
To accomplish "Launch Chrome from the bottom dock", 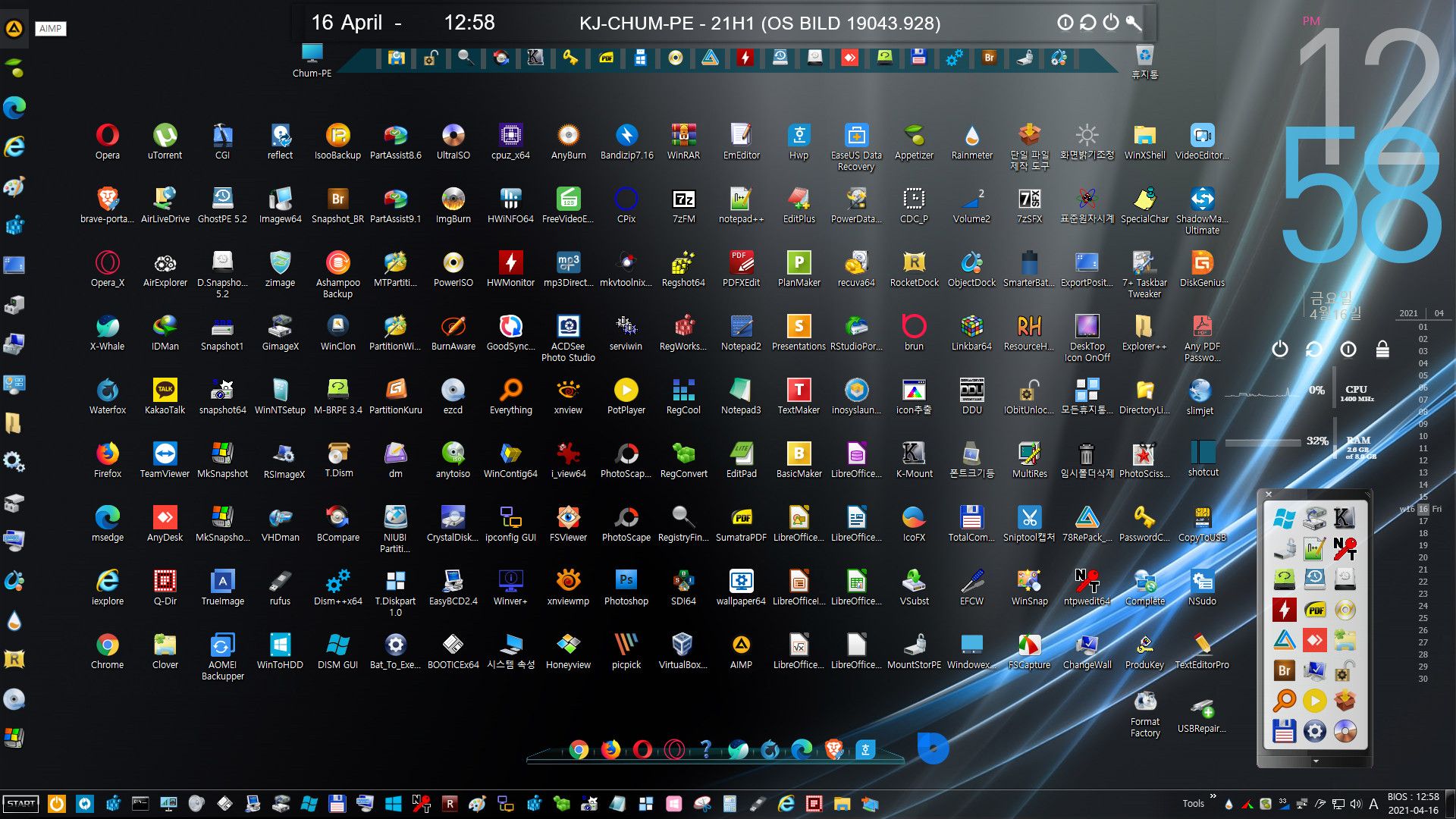I will click(x=579, y=749).
